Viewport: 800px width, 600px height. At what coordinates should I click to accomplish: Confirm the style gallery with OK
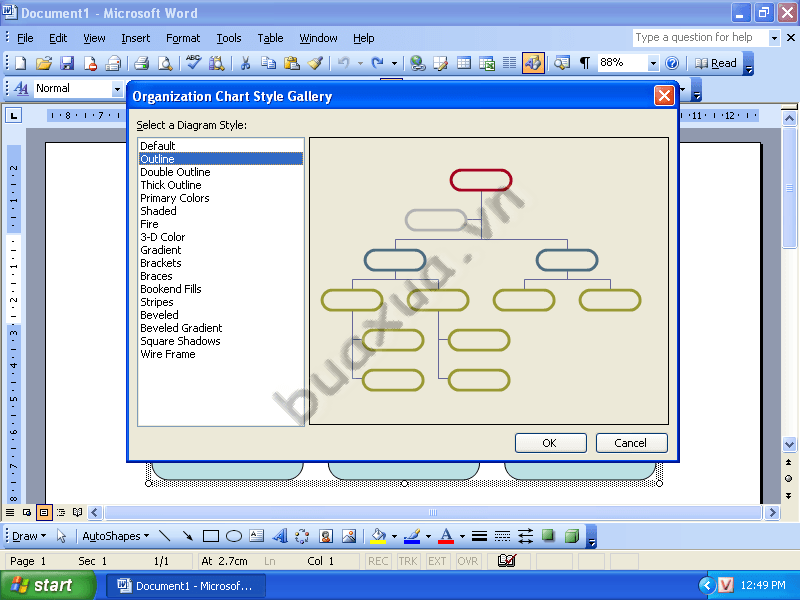pyautogui.click(x=551, y=443)
